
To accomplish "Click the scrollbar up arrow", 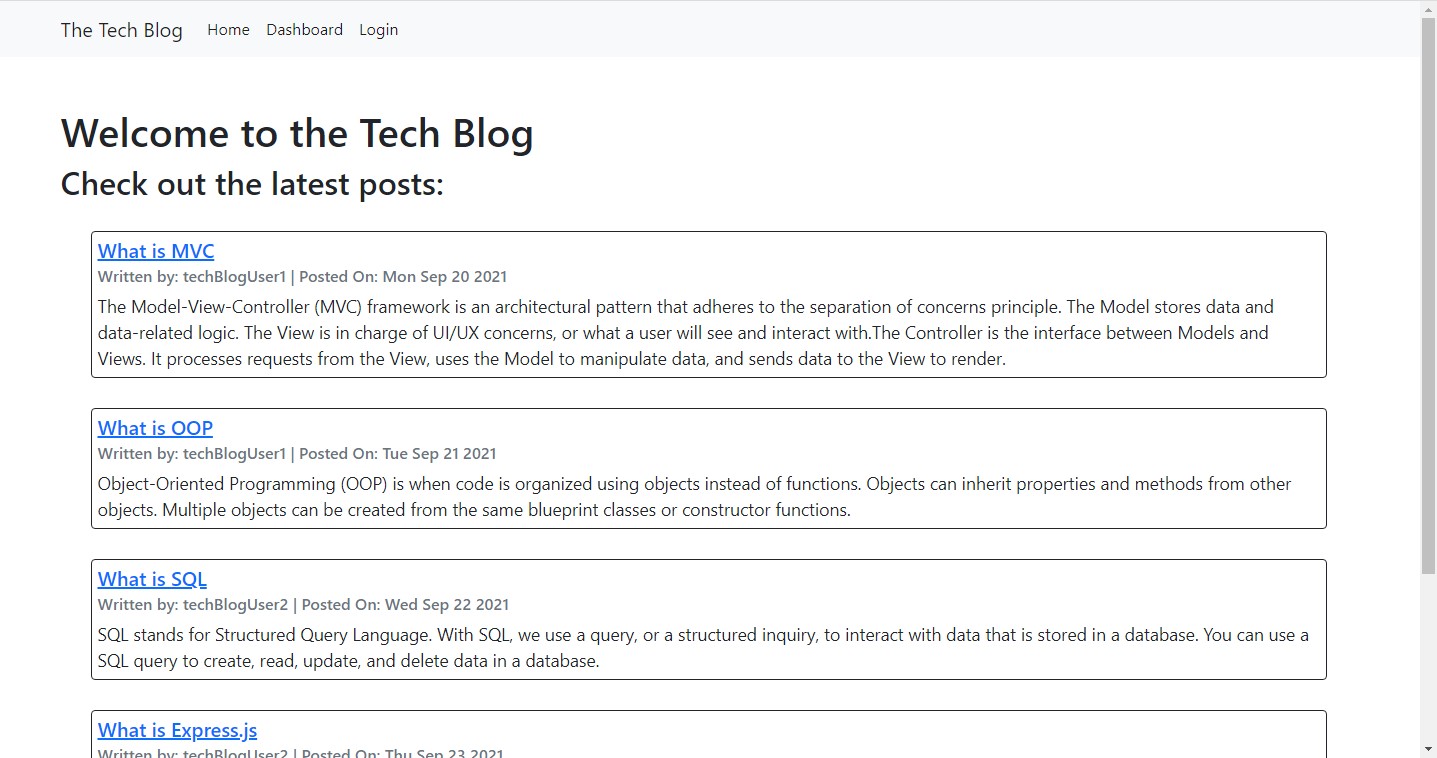I will pyautogui.click(x=1429, y=8).
